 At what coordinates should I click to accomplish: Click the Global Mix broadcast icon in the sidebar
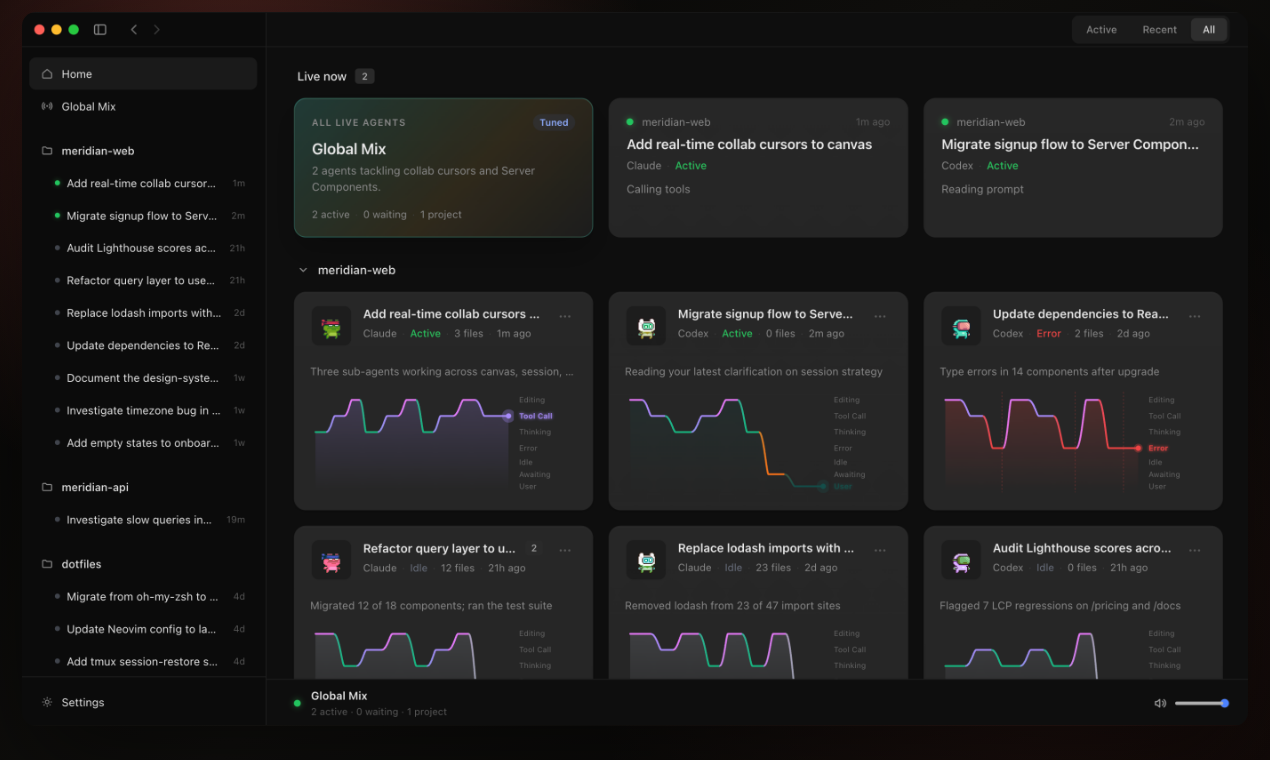click(x=47, y=106)
